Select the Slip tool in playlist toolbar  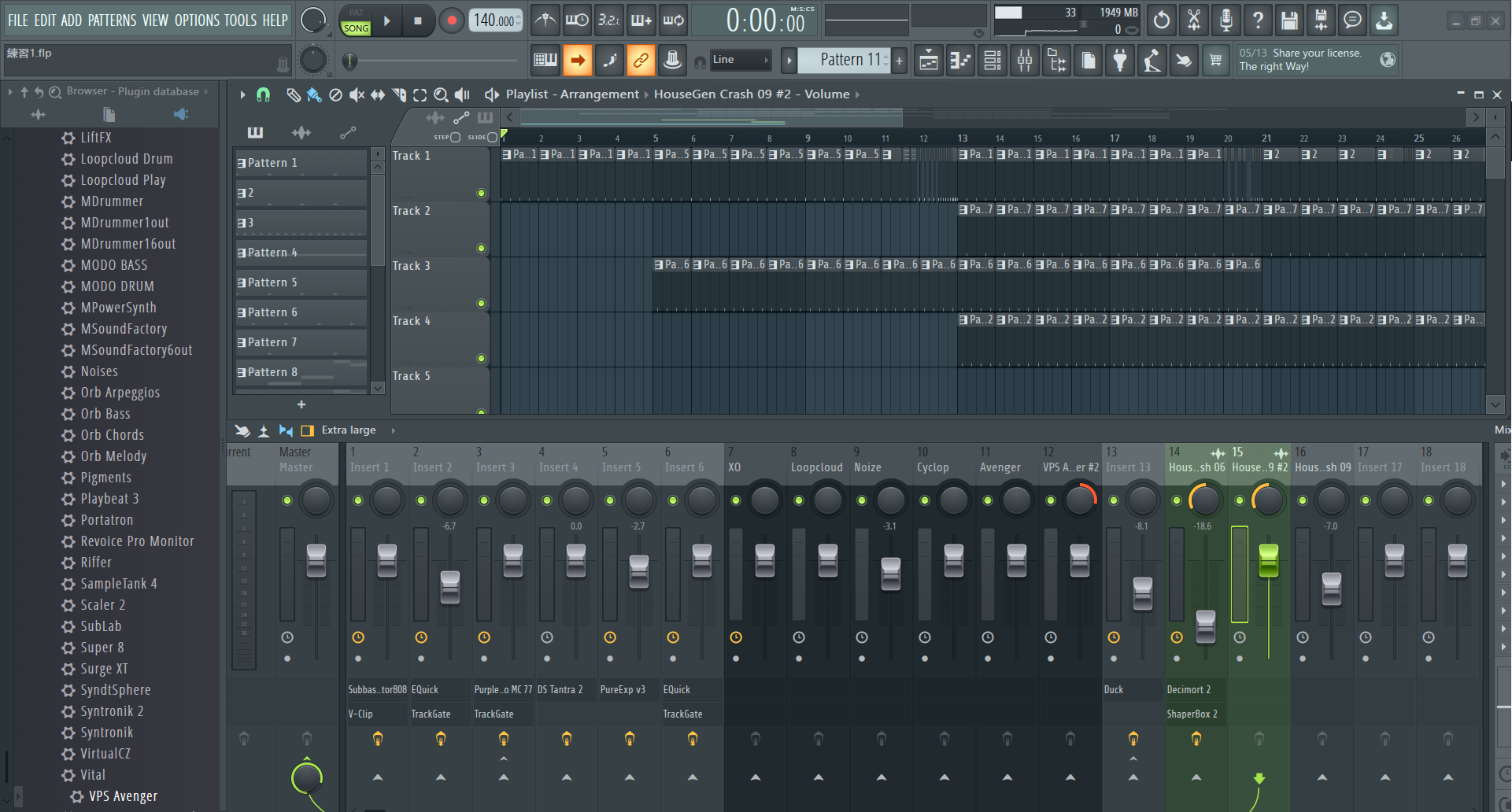click(x=378, y=94)
